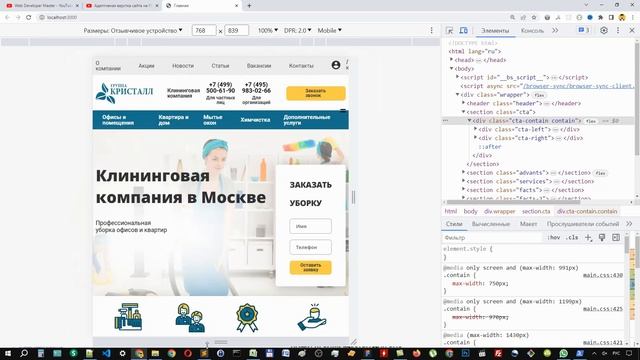The height and width of the screenshot is (360, 640).
Task: Switch to the Консоль tab
Action: pyautogui.click(x=532, y=31)
